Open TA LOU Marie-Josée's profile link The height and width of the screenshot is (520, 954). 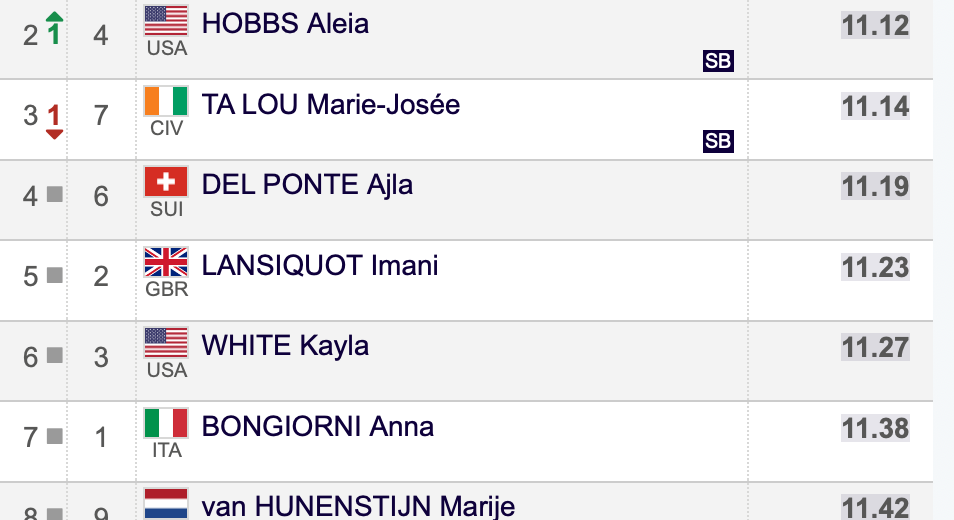[330, 105]
